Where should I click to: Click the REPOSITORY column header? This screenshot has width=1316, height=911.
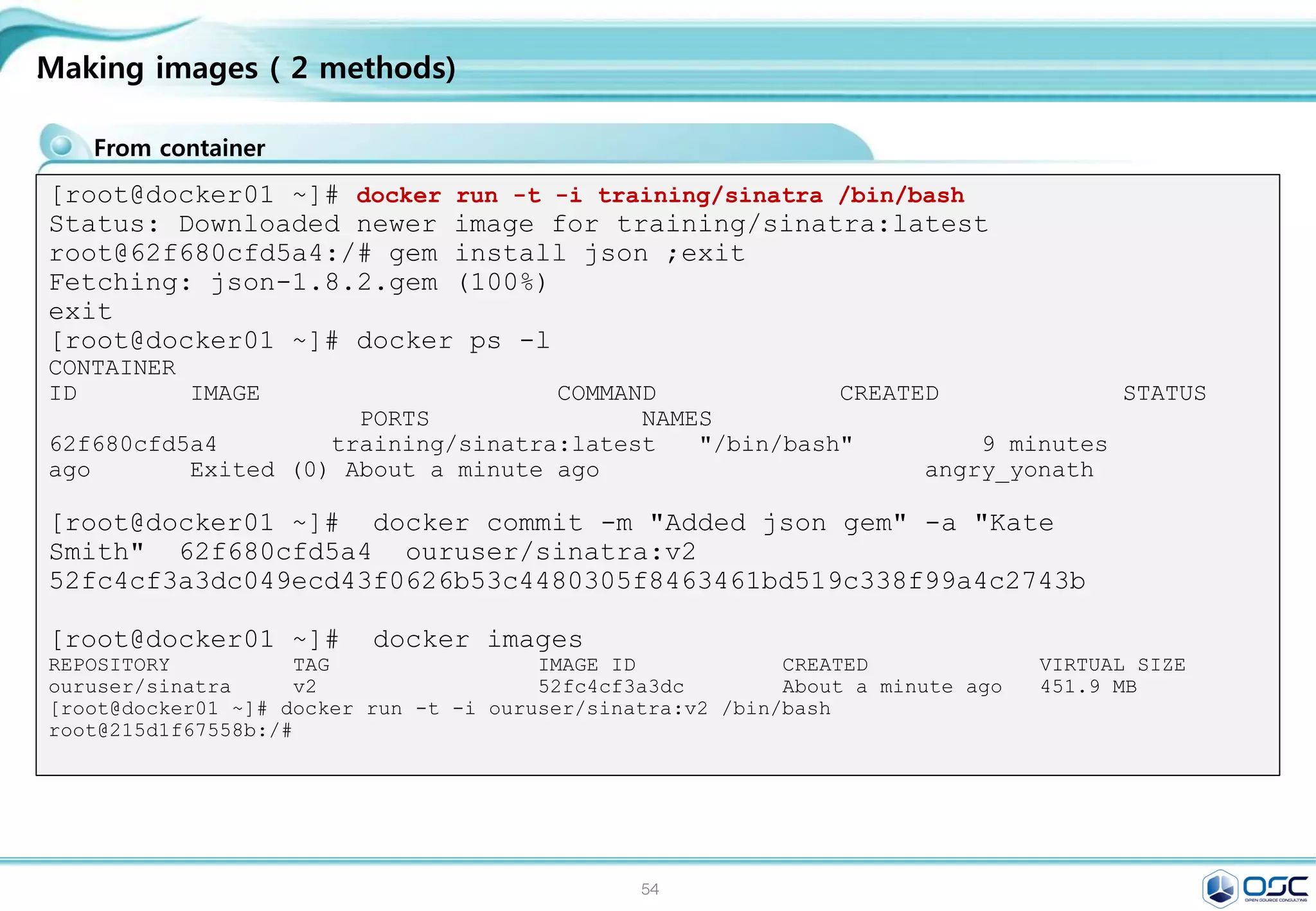click(x=109, y=665)
